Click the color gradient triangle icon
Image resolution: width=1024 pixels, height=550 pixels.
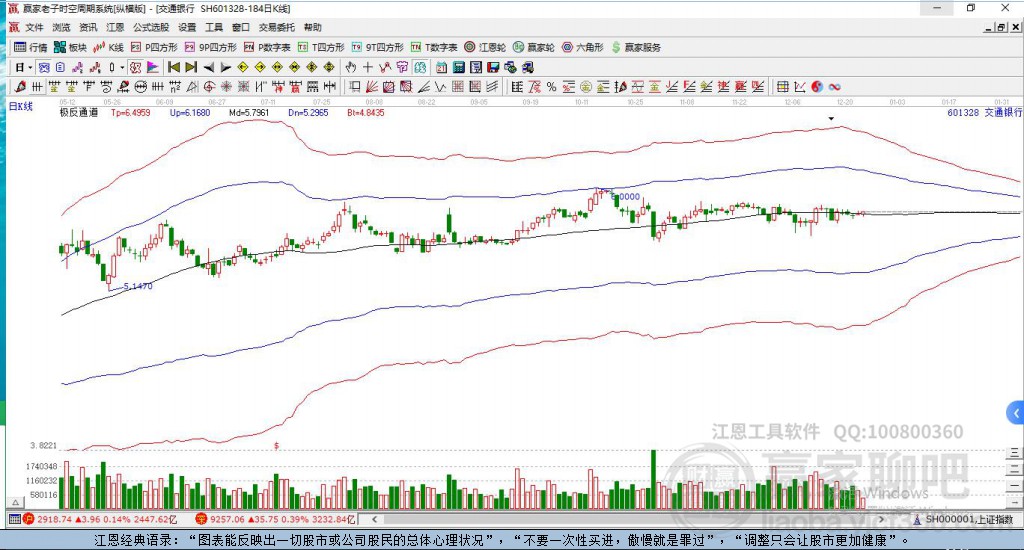coord(152,67)
